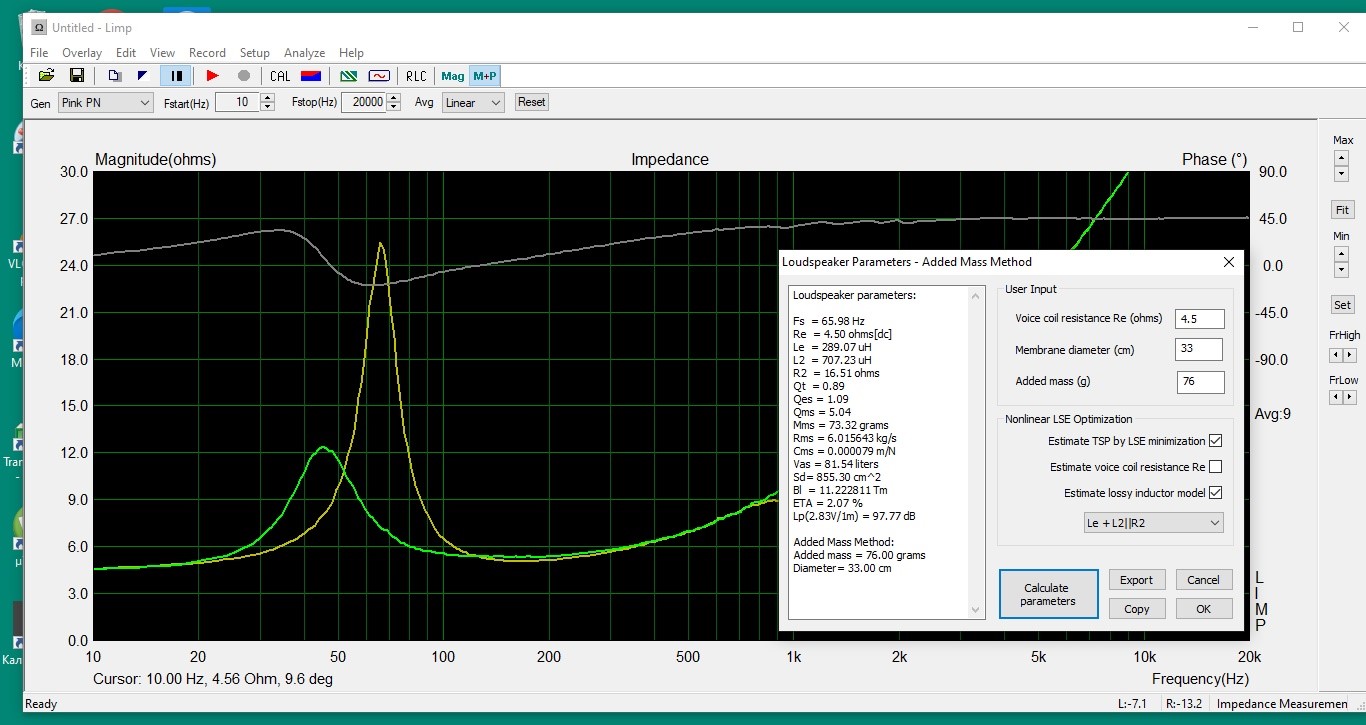Click the RLC toolbar icon
This screenshot has height=725, width=1366.
(x=415, y=76)
